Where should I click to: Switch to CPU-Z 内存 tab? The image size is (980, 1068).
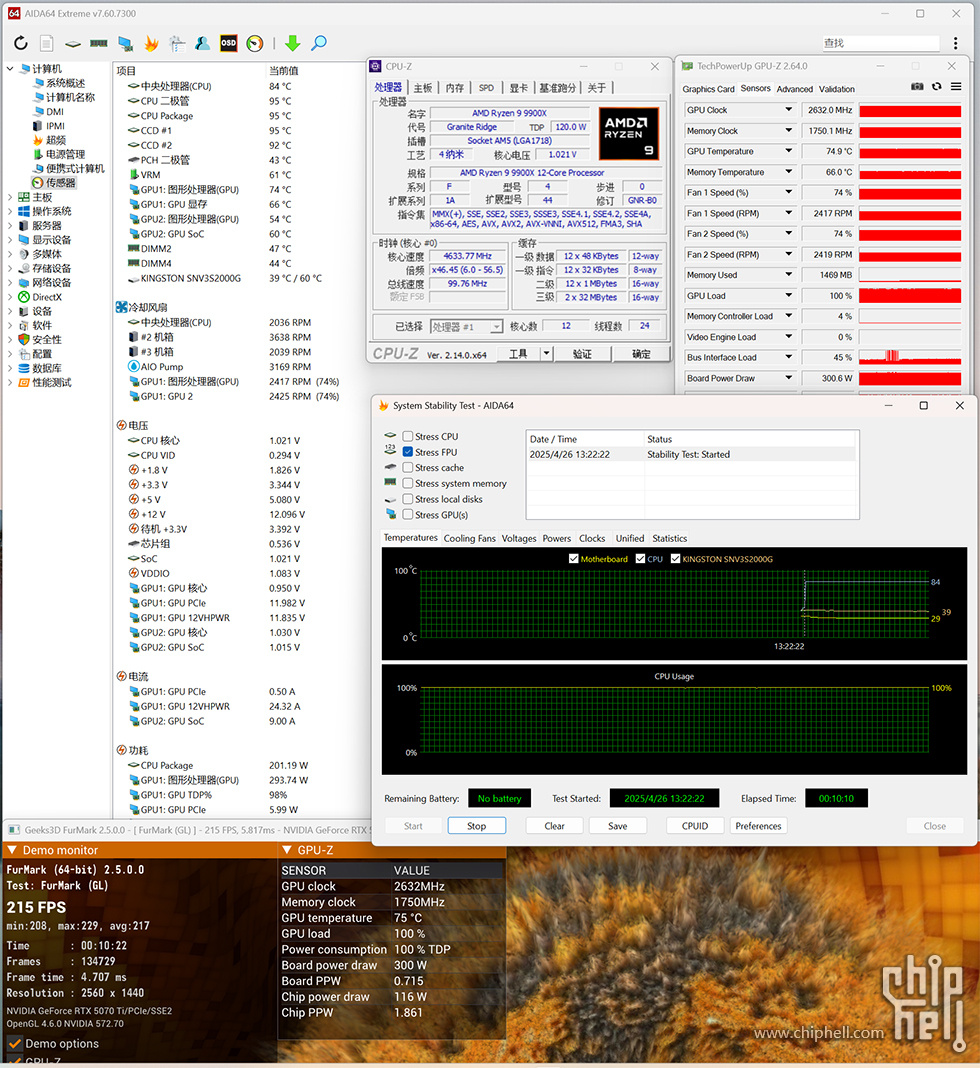pos(454,88)
